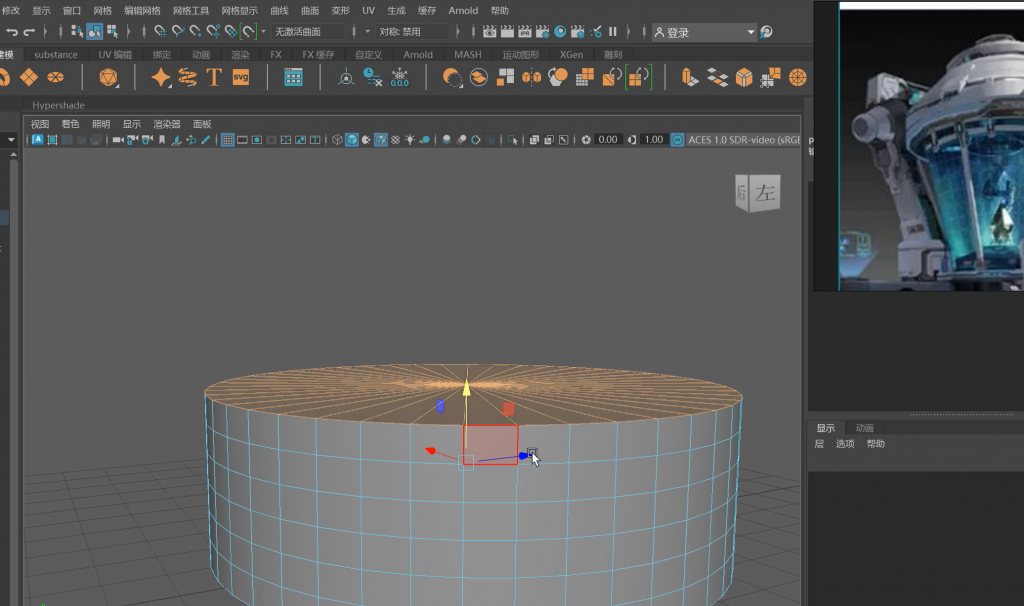Switch to the substance shelf tab
1024x606 pixels.
coord(56,54)
